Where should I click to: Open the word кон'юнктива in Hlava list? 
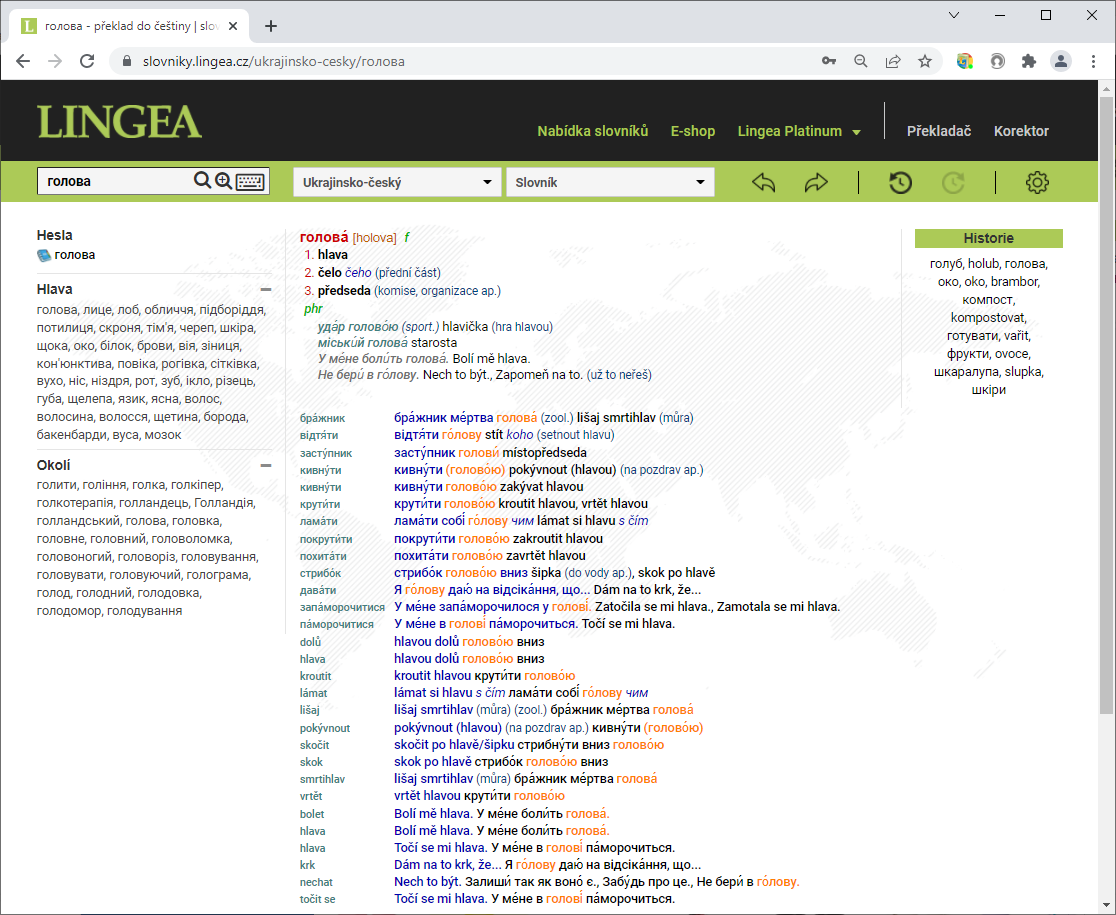click(74, 364)
